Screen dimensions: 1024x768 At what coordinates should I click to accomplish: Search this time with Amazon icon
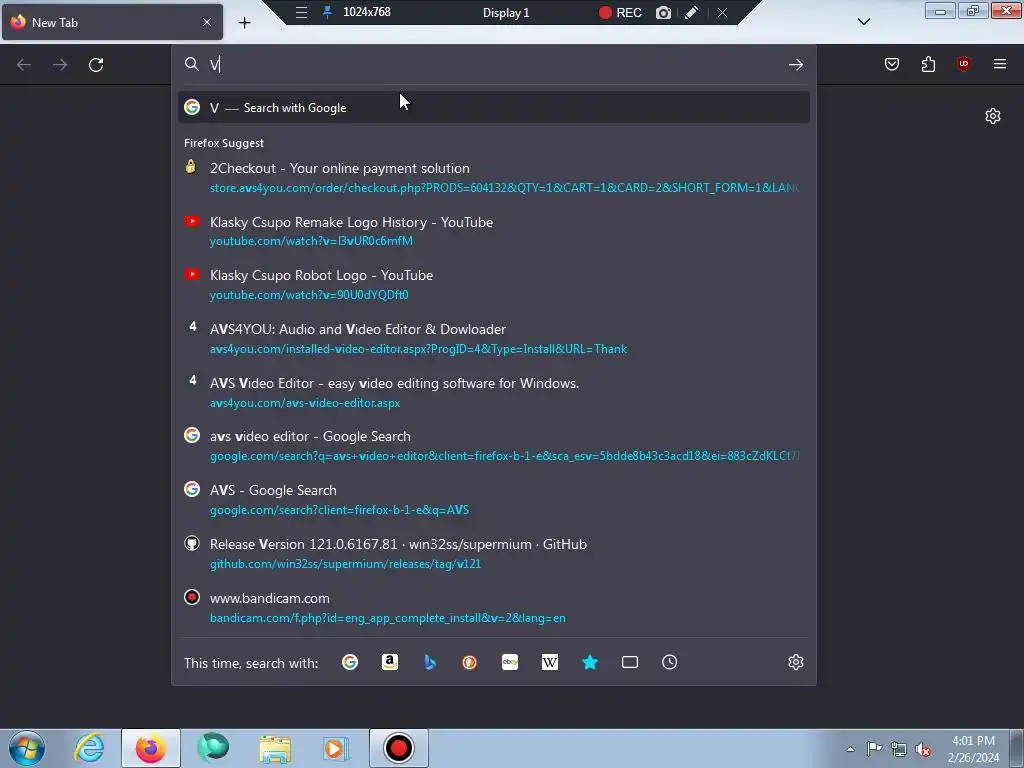[390, 662]
